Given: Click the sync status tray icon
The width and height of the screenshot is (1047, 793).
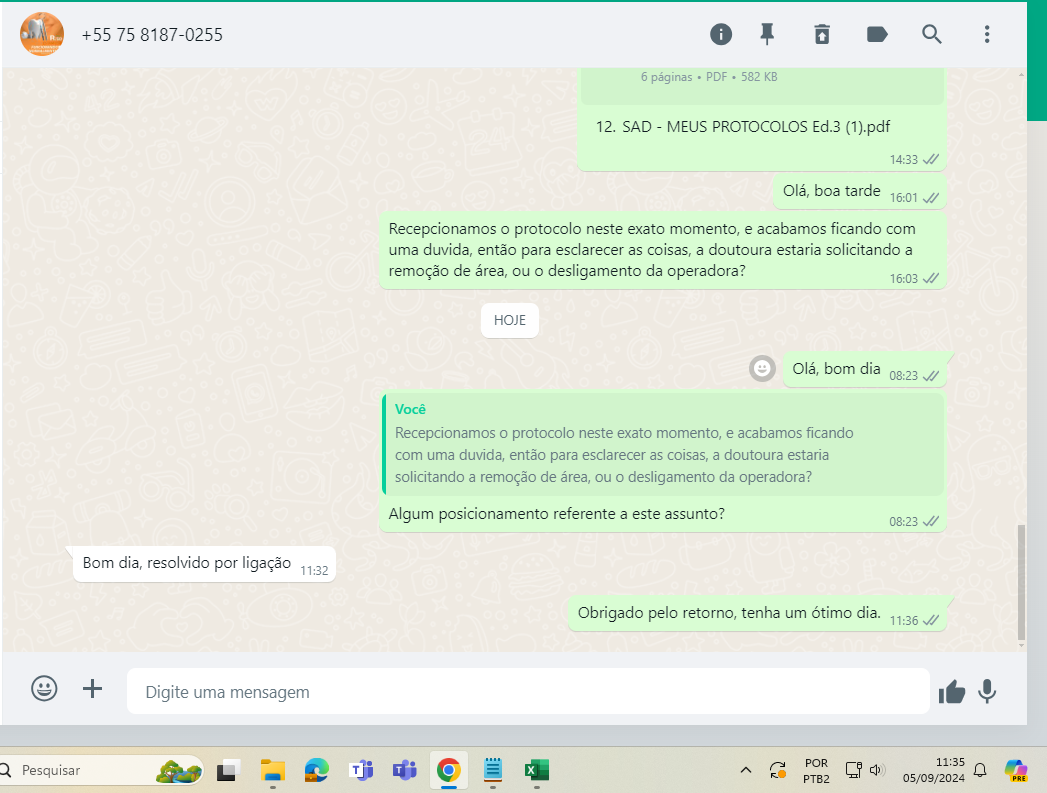Looking at the screenshot, I should coord(778,770).
